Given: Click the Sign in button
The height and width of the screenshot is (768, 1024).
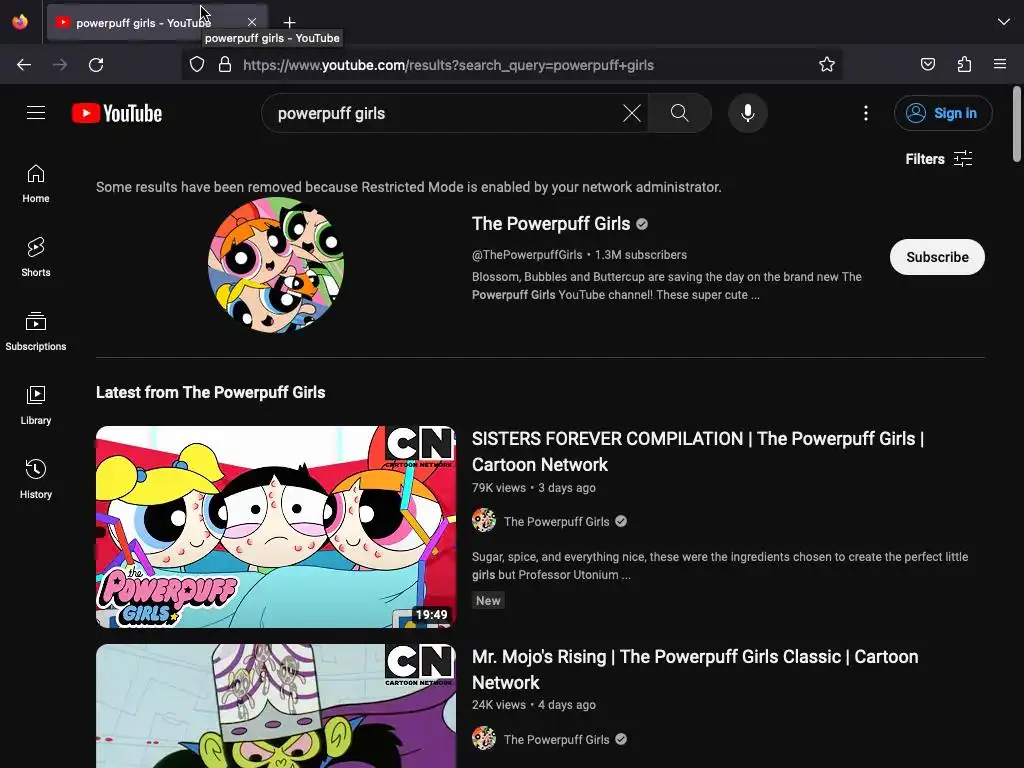Looking at the screenshot, I should 943,113.
